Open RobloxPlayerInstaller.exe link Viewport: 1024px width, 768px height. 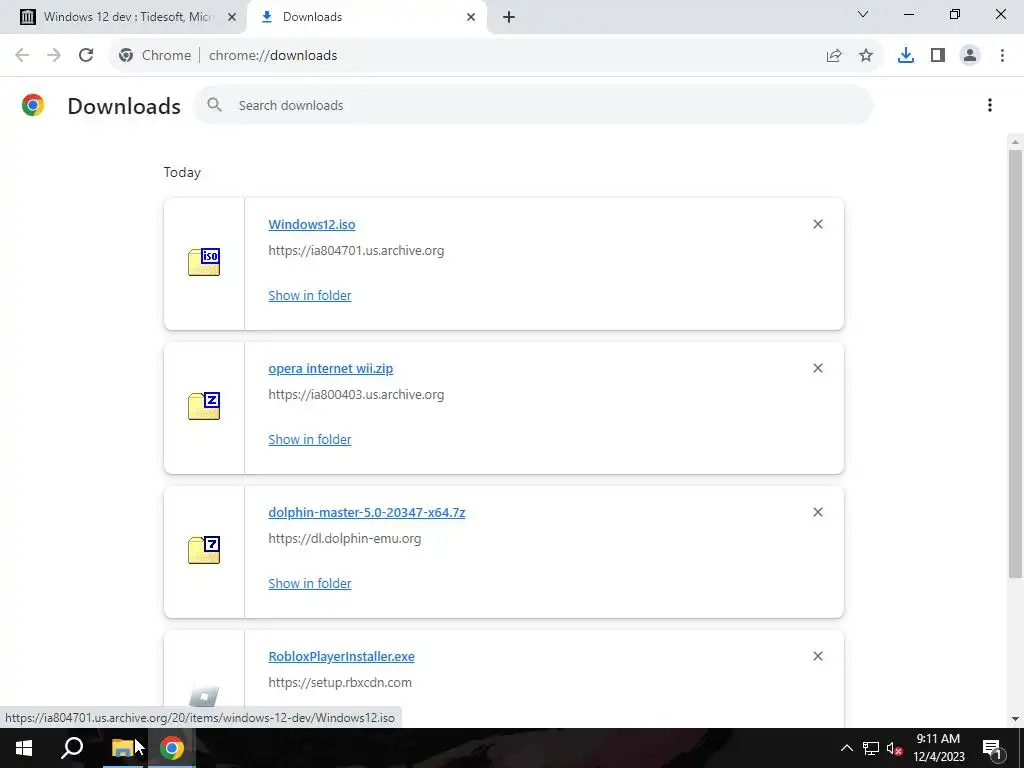click(x=341, y=656)
